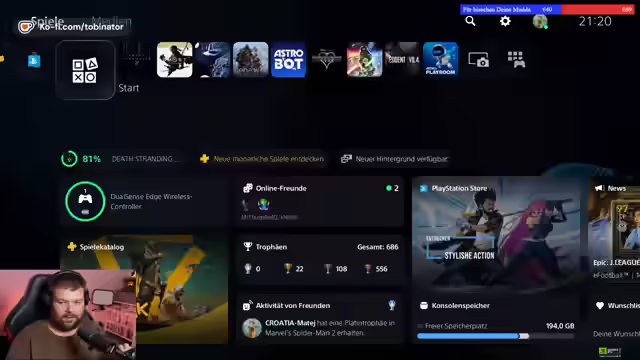Viewport: 640px width, 360px height.
Task: Open the Start home tile
Action: (x=85, y=70)
